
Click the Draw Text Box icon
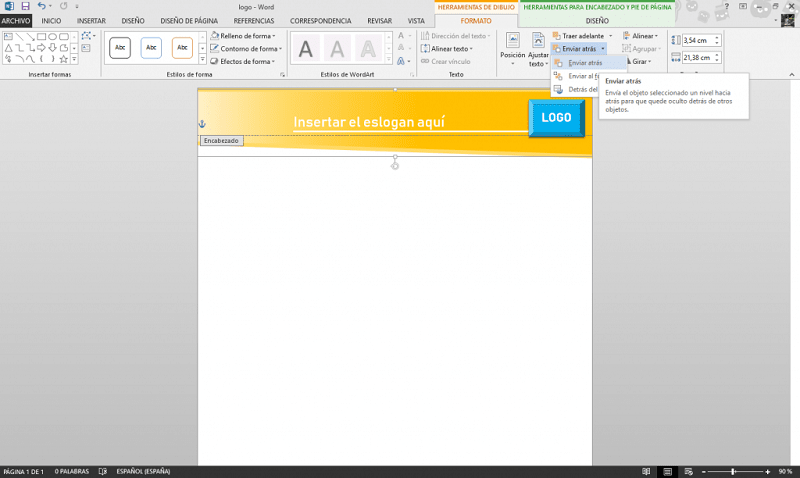86,48
